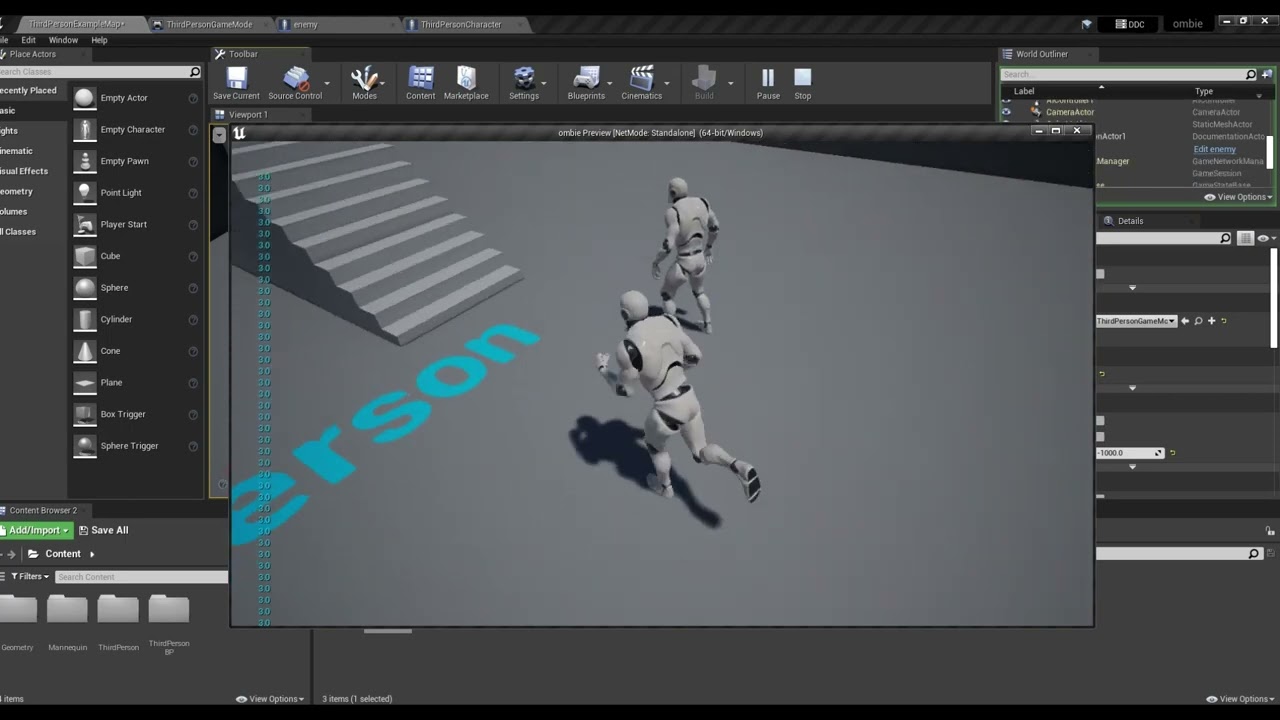Open the Modes toolbar icon

coord(364,78)
